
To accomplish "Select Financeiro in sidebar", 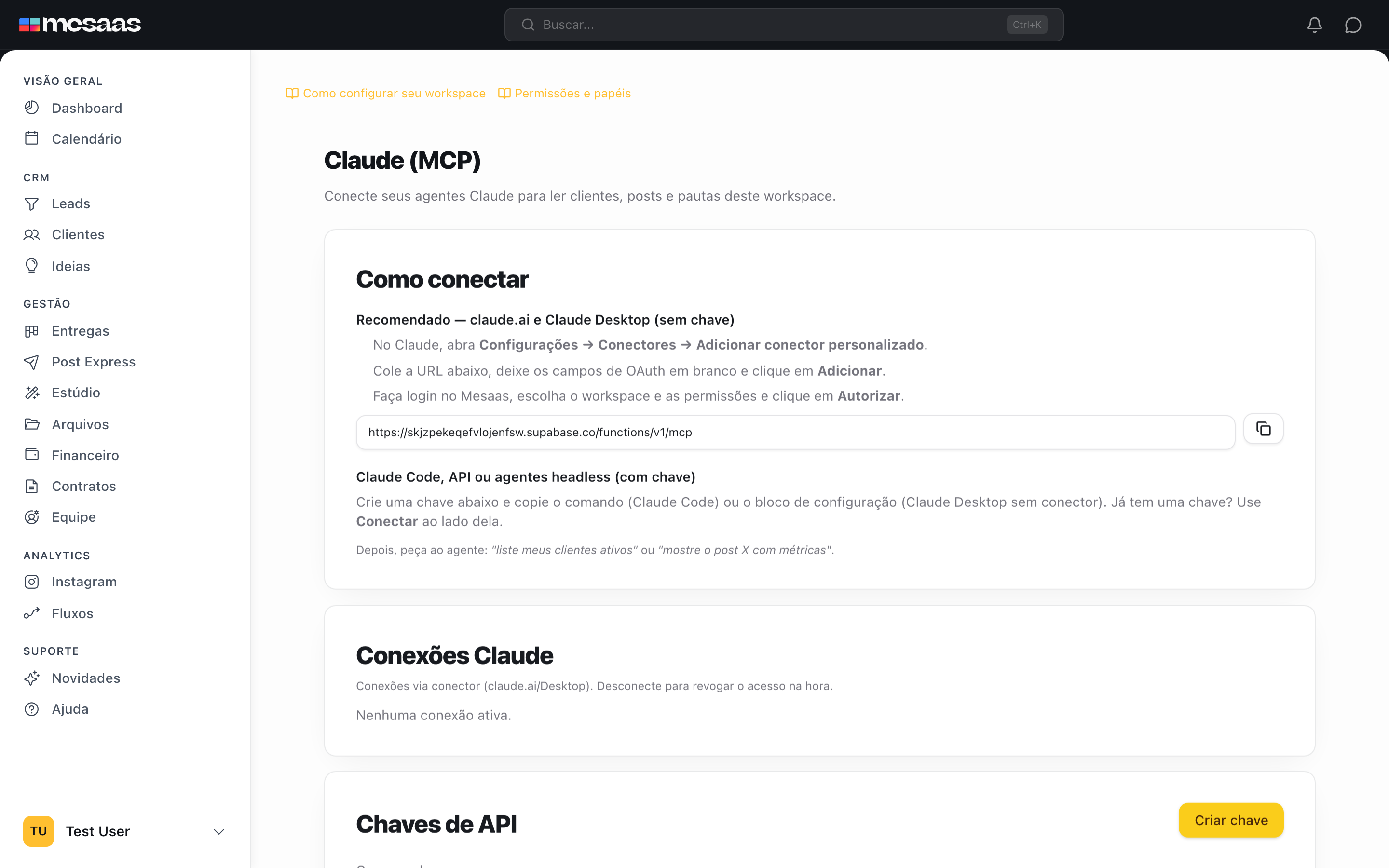I will [85, 455].
